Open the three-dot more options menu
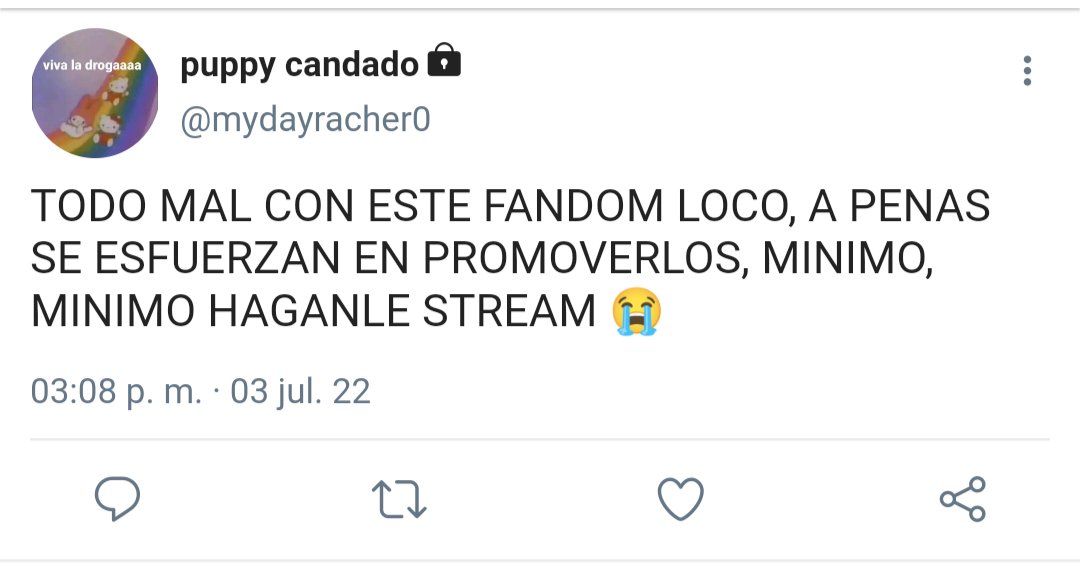Screen dimensions: 1080x566 point(1027,71)
